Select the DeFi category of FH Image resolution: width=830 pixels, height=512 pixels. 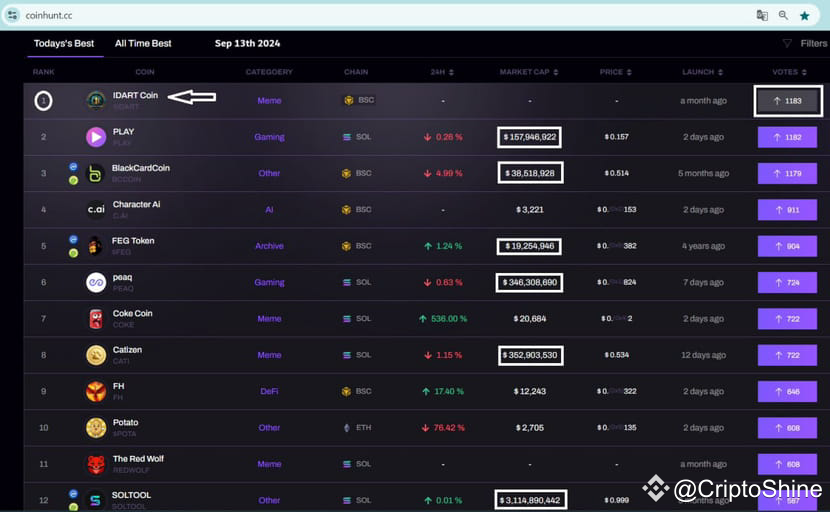[269, 391]
